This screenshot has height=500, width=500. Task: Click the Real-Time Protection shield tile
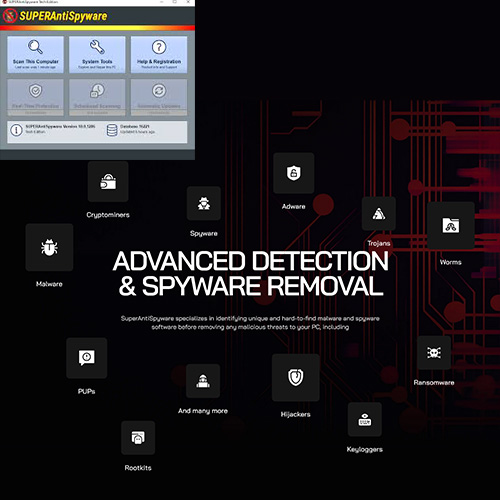click(36, 97)
